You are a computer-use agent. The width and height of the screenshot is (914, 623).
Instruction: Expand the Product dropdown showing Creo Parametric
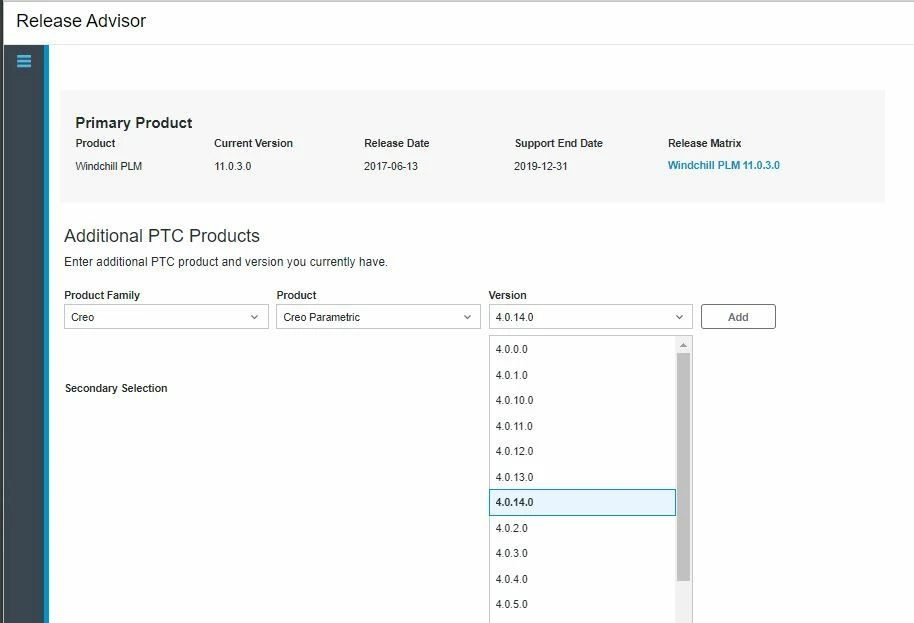click(378, 317)
